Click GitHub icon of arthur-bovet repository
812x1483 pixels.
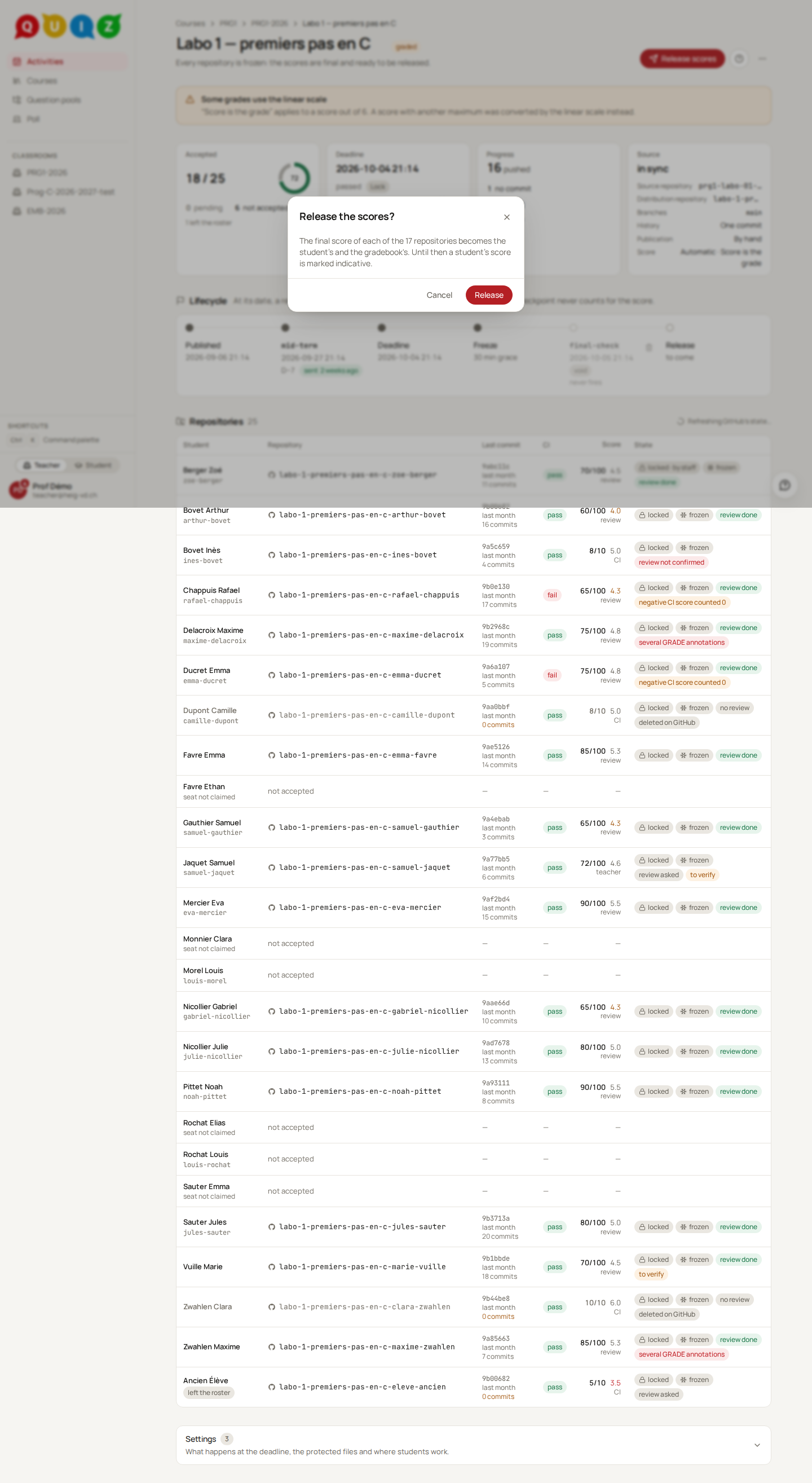pyautogui.click(x=272, y=515)
